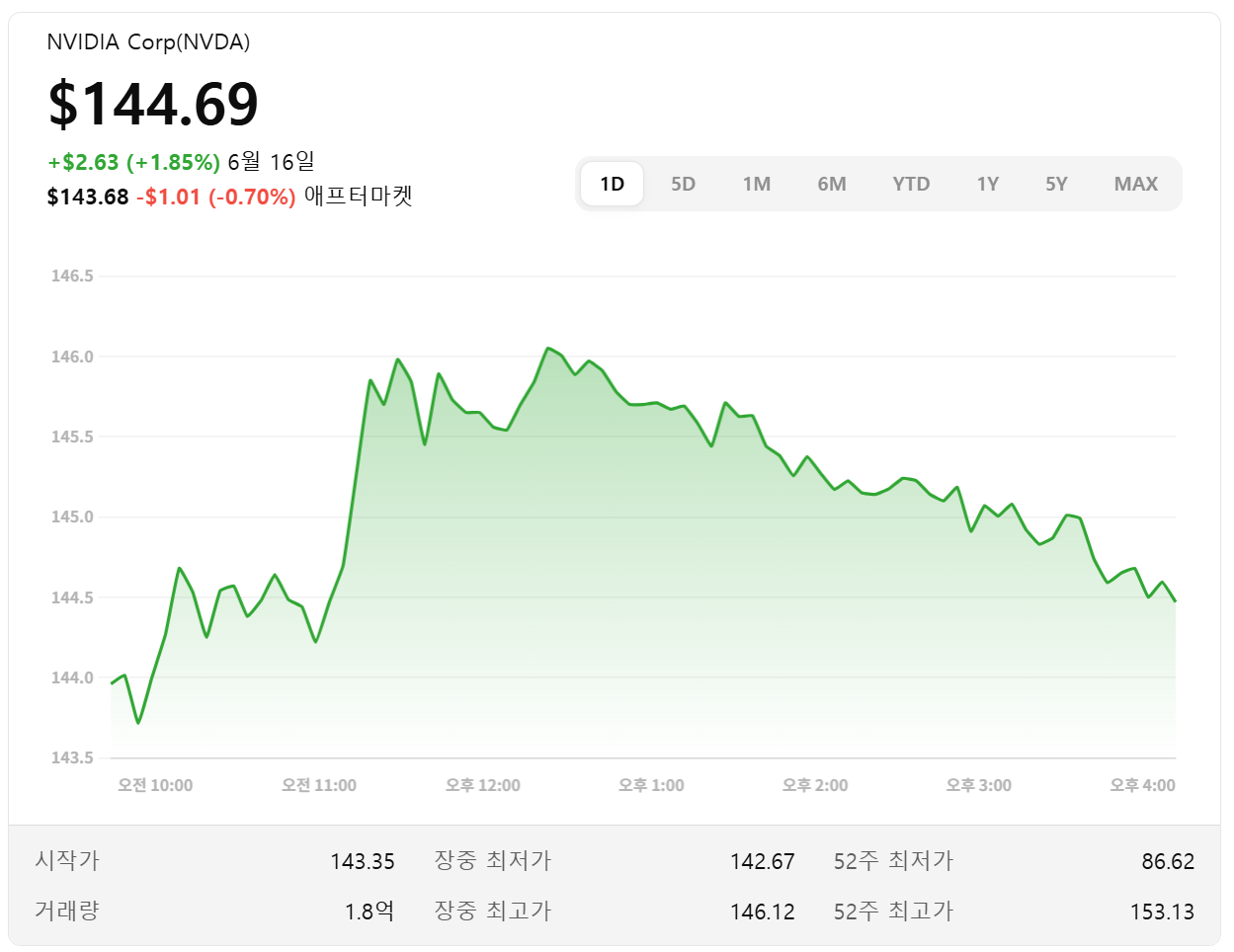
Task: Open the 6M chart tab
Action: [833, 183]
